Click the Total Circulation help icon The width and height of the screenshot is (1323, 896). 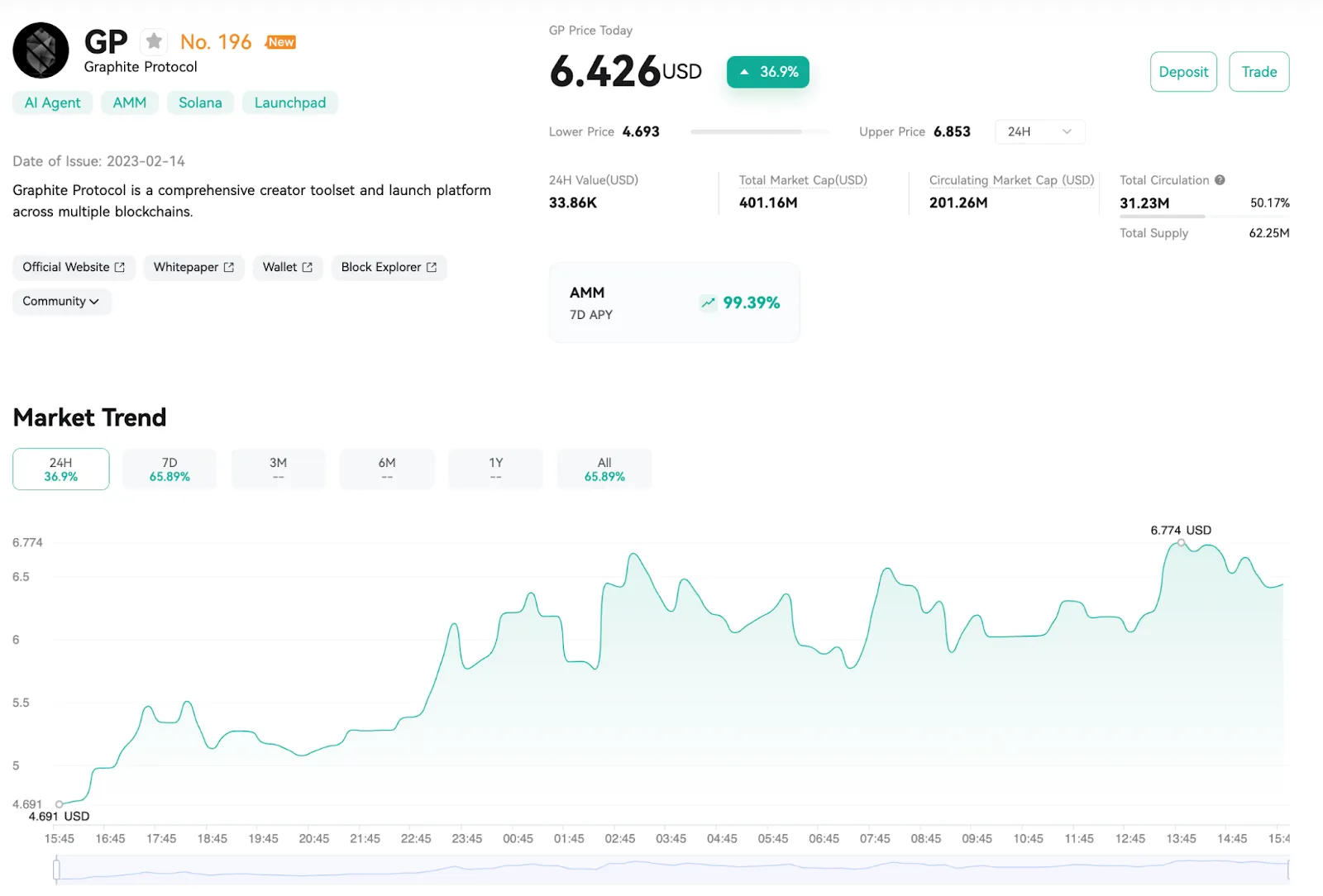point(1220,180)
